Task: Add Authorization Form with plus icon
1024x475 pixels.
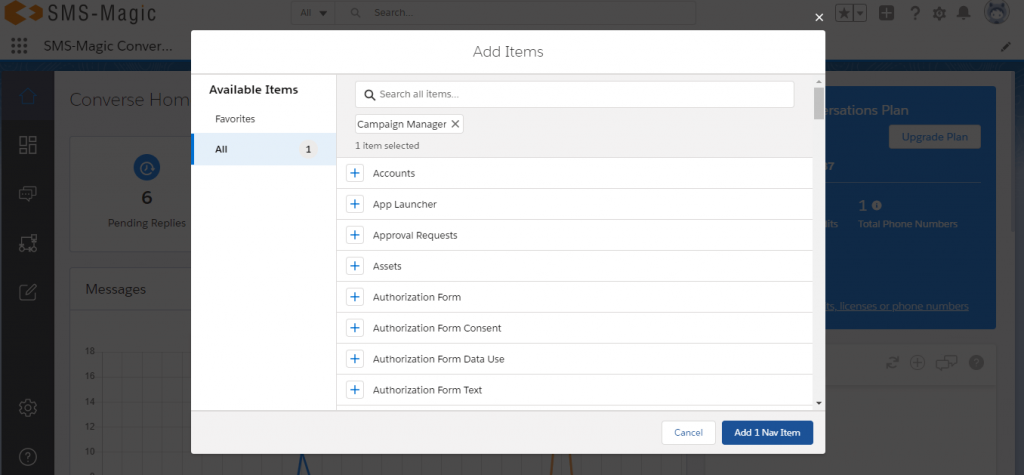Action: coord(355,297)
